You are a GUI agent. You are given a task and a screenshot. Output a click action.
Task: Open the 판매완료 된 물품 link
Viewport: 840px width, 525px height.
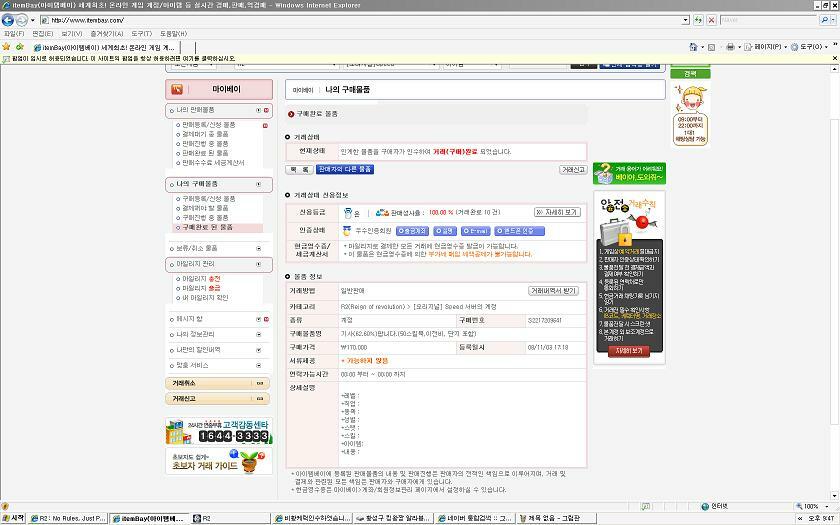[x=205, y=153]
